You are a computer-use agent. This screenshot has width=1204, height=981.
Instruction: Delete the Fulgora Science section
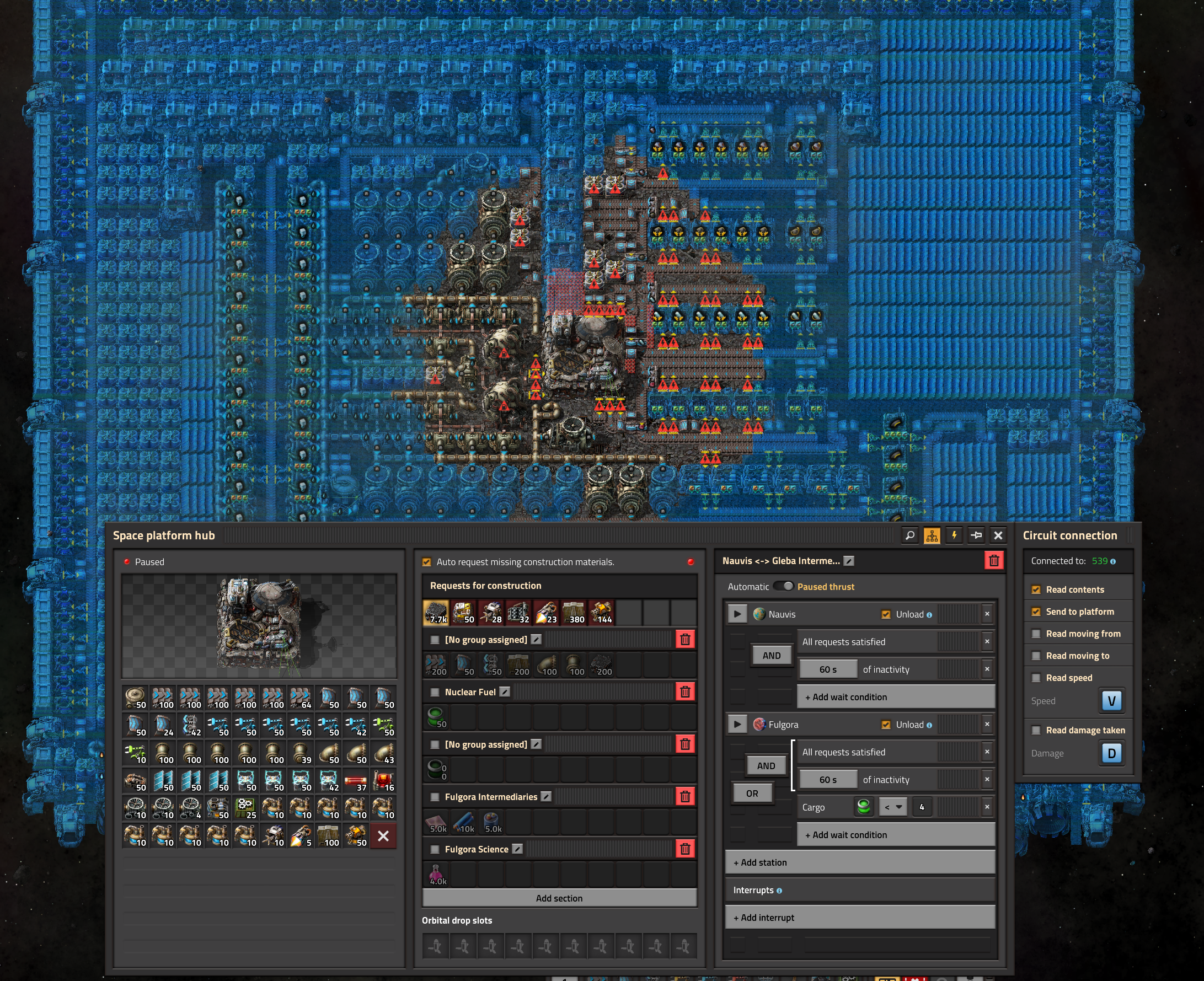(685, 849)
